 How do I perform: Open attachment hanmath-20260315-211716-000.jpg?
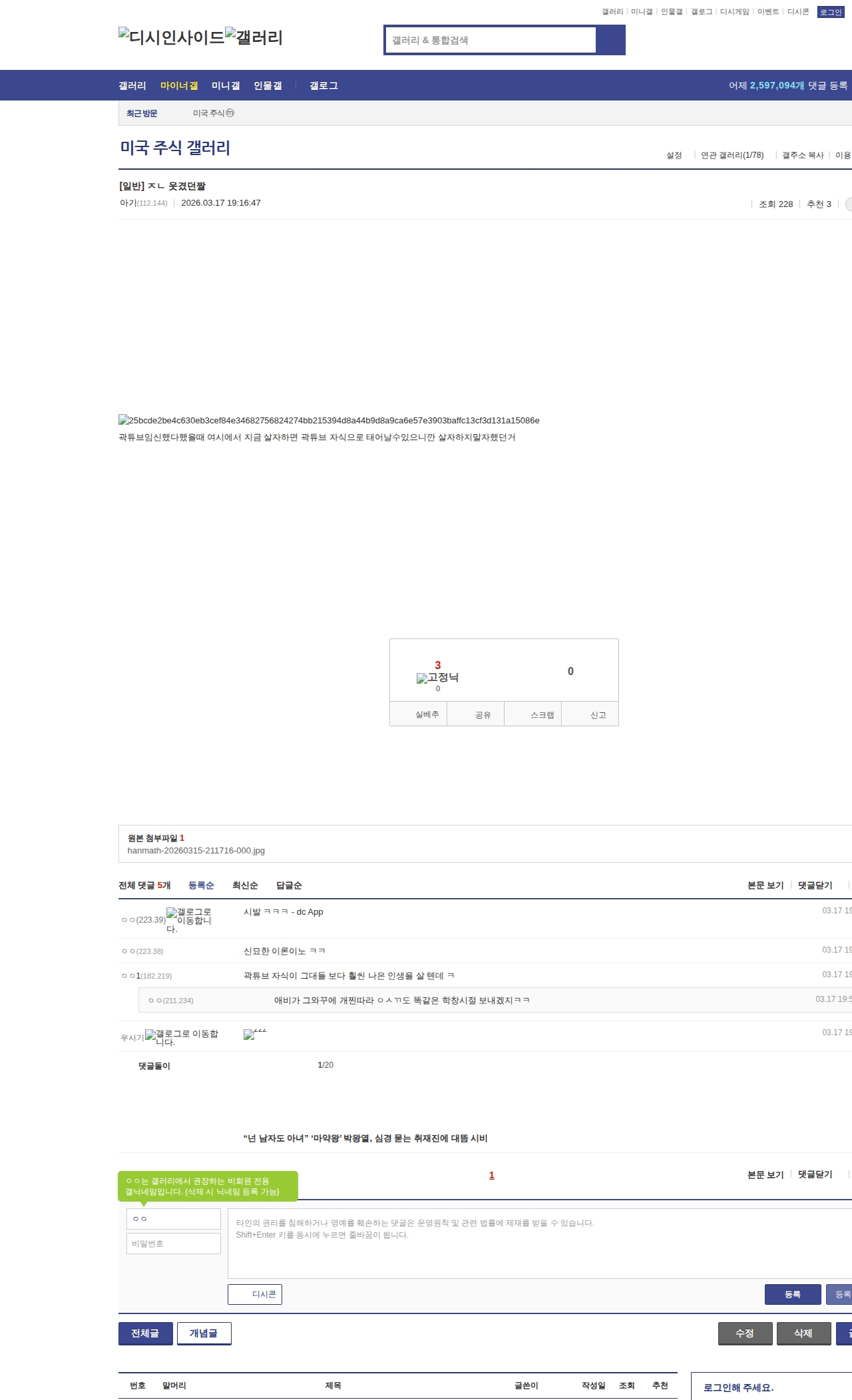tap(196, 851)
